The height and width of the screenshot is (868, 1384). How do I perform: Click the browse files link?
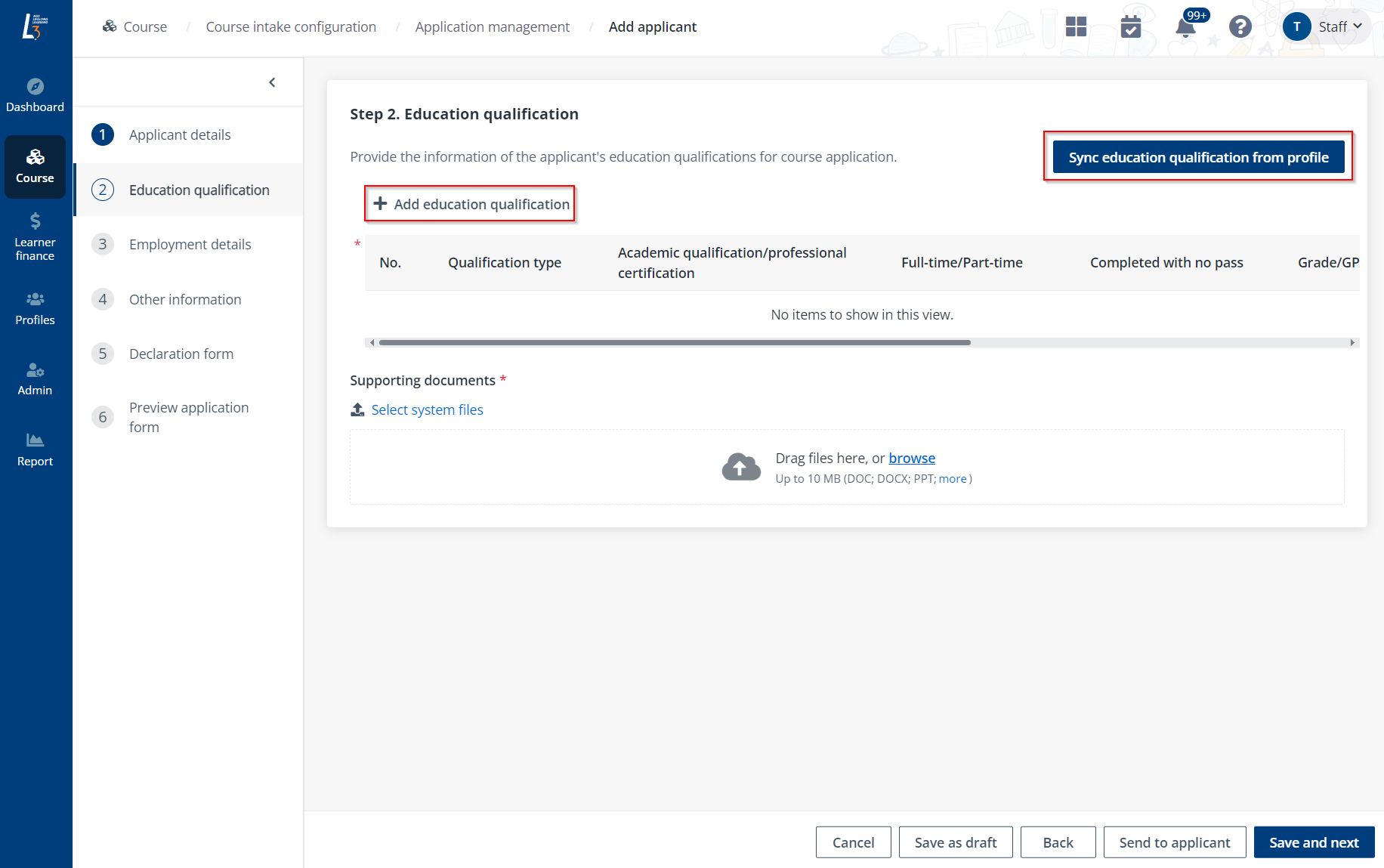point(911,459)
